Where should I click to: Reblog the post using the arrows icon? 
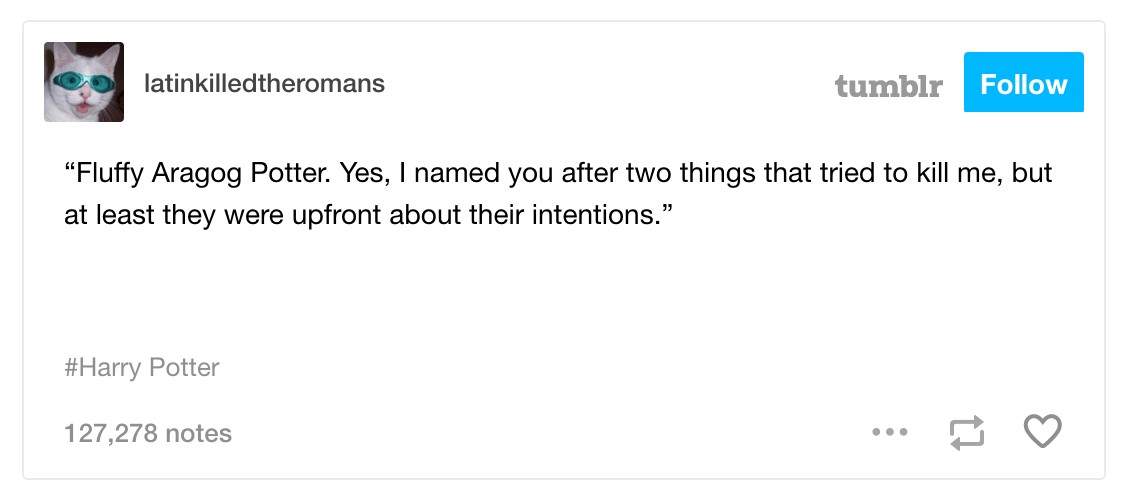pyautogui.click(x=967, y=433)
